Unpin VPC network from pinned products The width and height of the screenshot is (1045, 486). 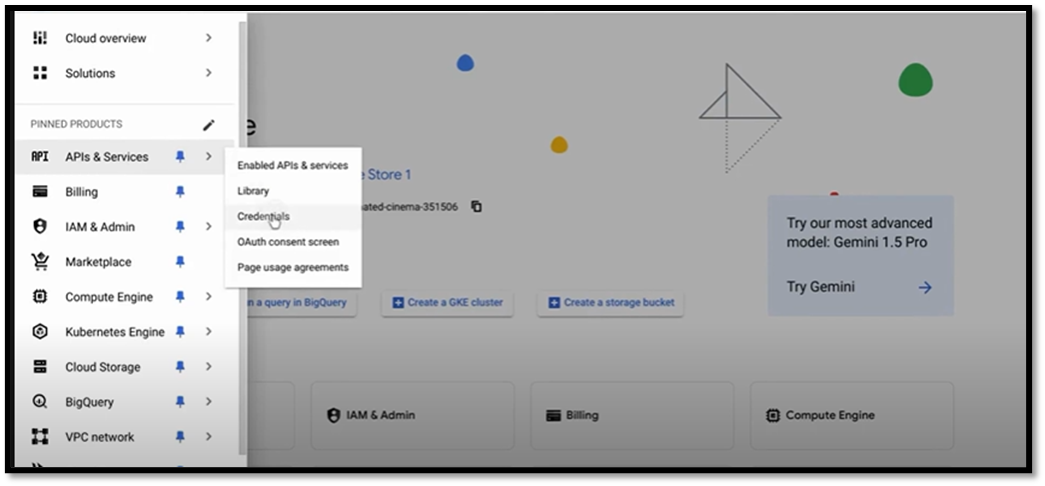click(x=179, y=437)
